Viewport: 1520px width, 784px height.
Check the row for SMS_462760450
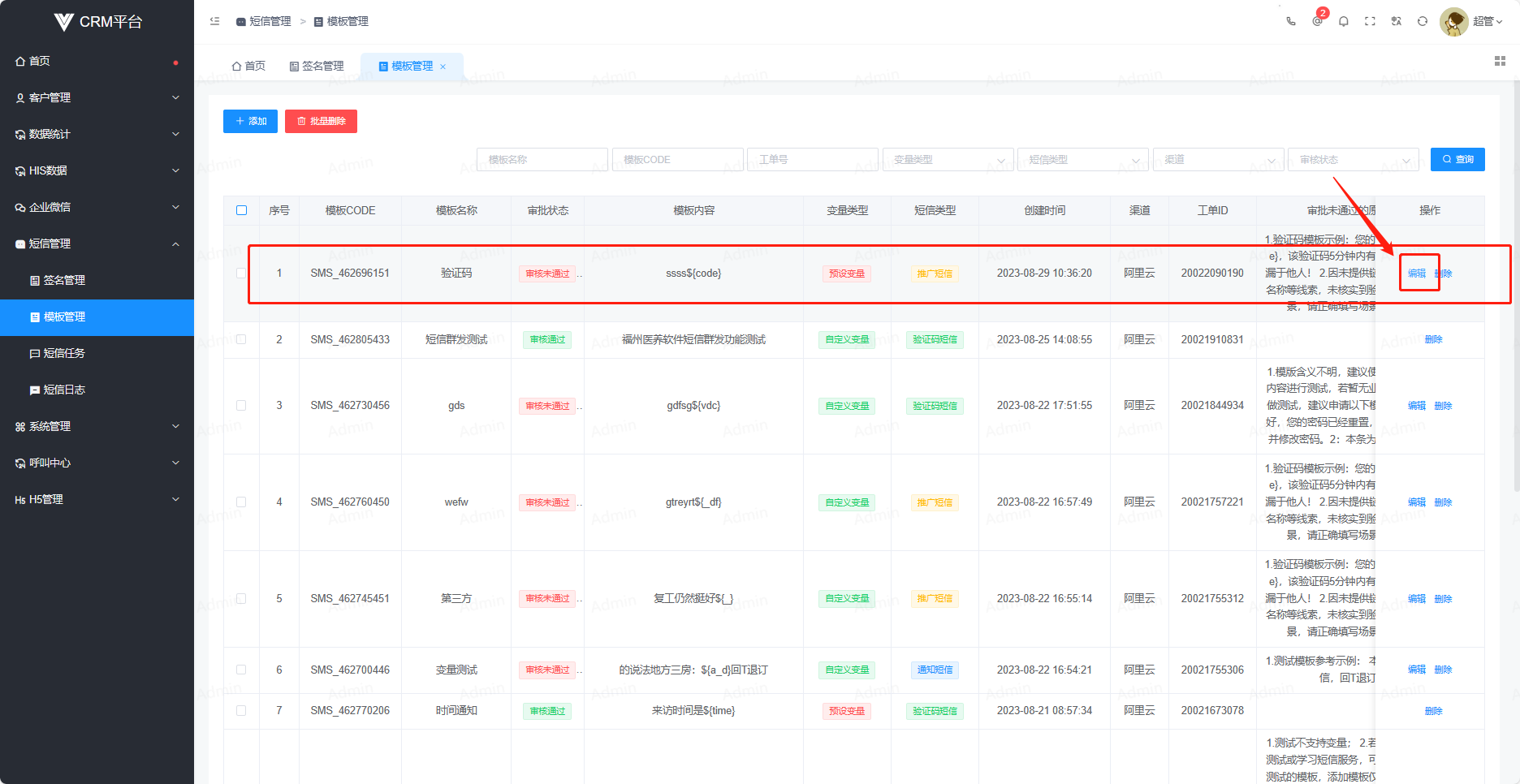[x=241, y=502]
